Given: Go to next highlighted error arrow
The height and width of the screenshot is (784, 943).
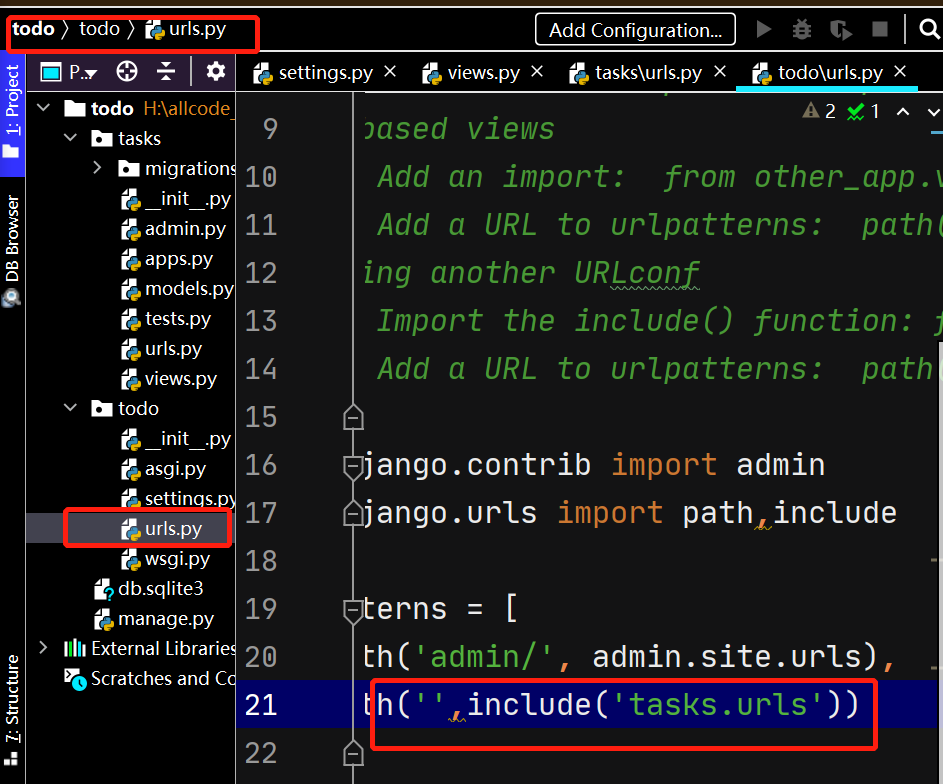Looking at the screenshot, I should 933,111.
